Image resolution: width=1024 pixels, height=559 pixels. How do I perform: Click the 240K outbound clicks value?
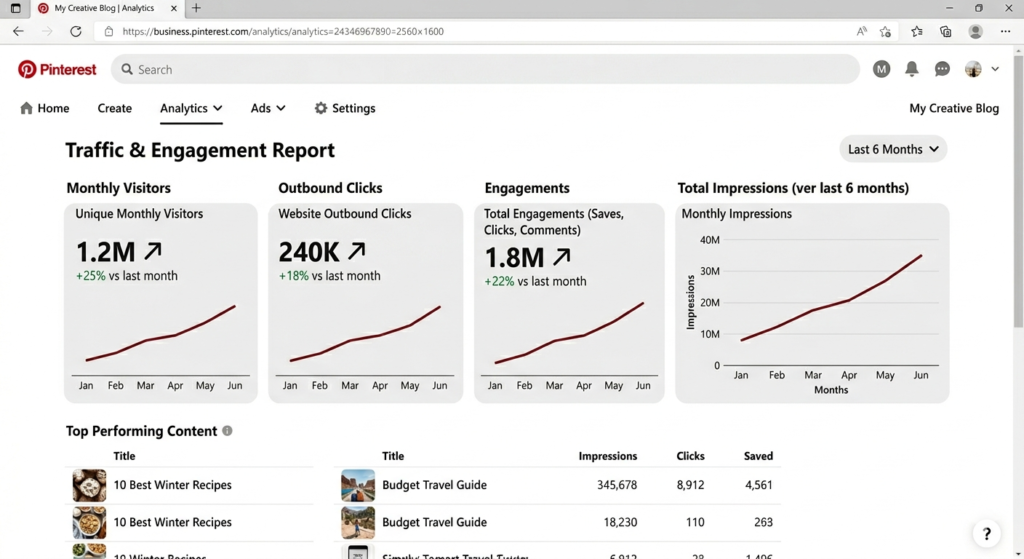[x=309, y=252]
